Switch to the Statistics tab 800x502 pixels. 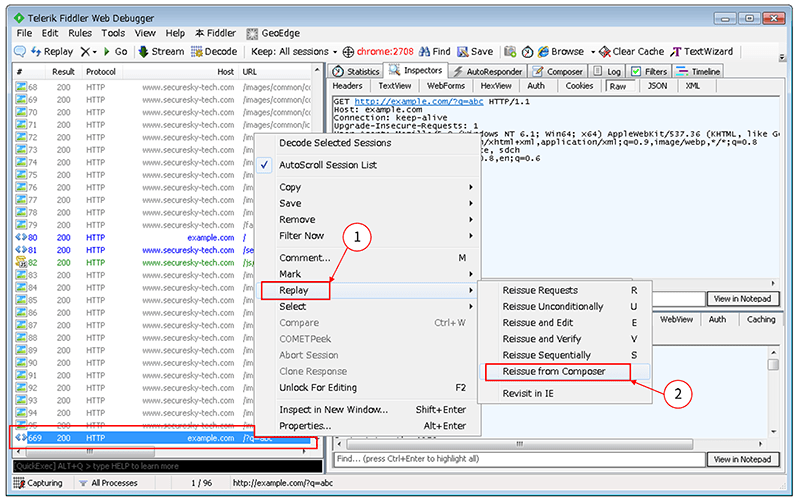[x=356, y=71]
